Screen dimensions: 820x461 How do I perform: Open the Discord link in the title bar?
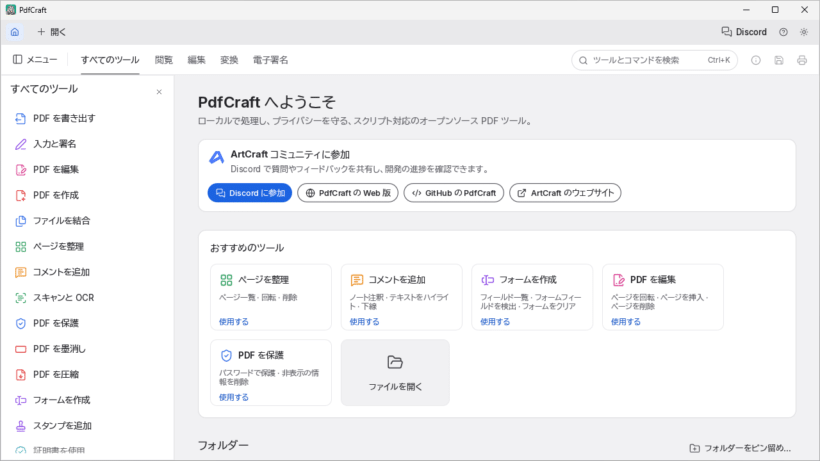(x=744, y=32)
